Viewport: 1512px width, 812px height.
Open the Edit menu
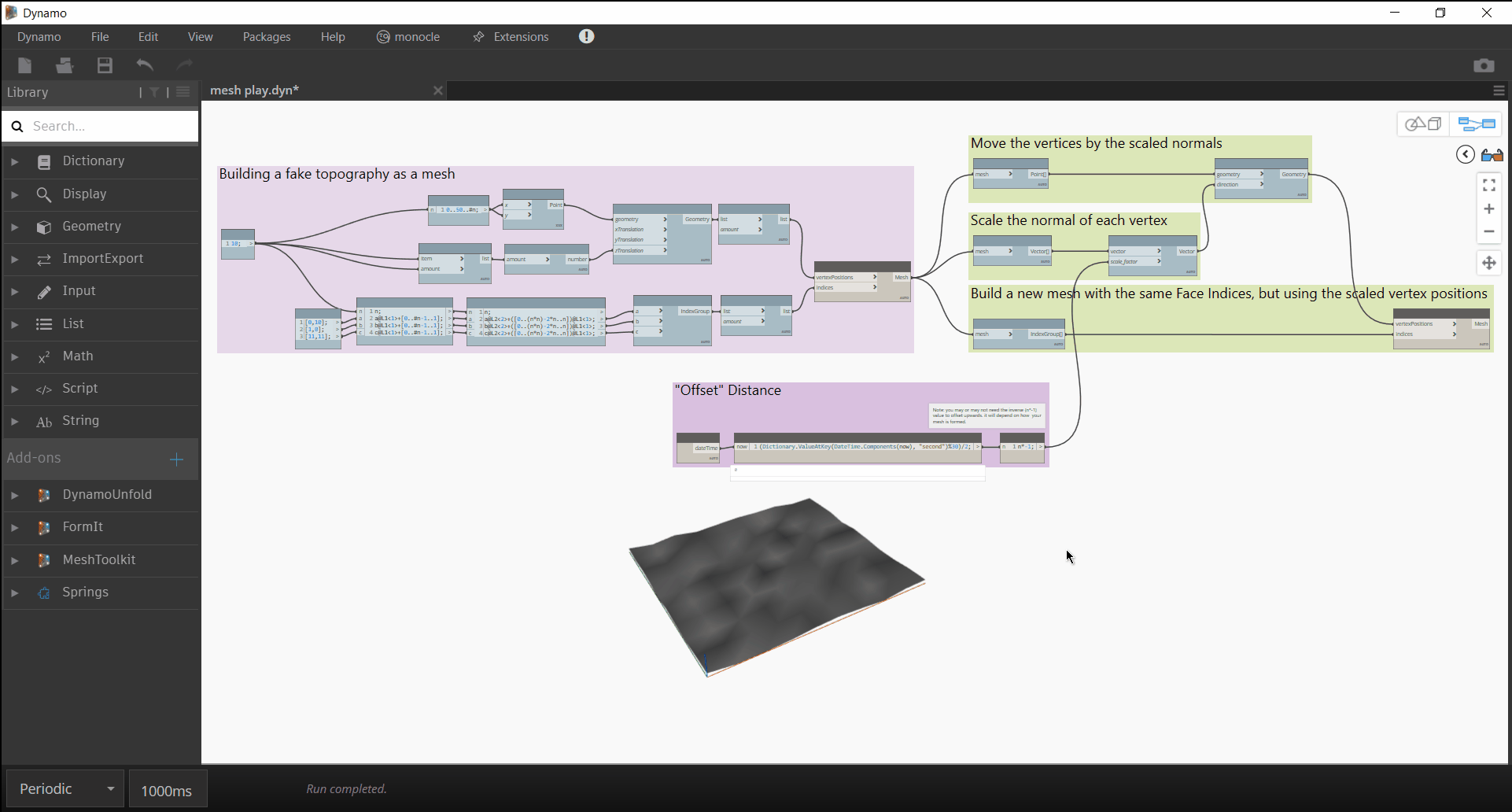click(148, 37)
